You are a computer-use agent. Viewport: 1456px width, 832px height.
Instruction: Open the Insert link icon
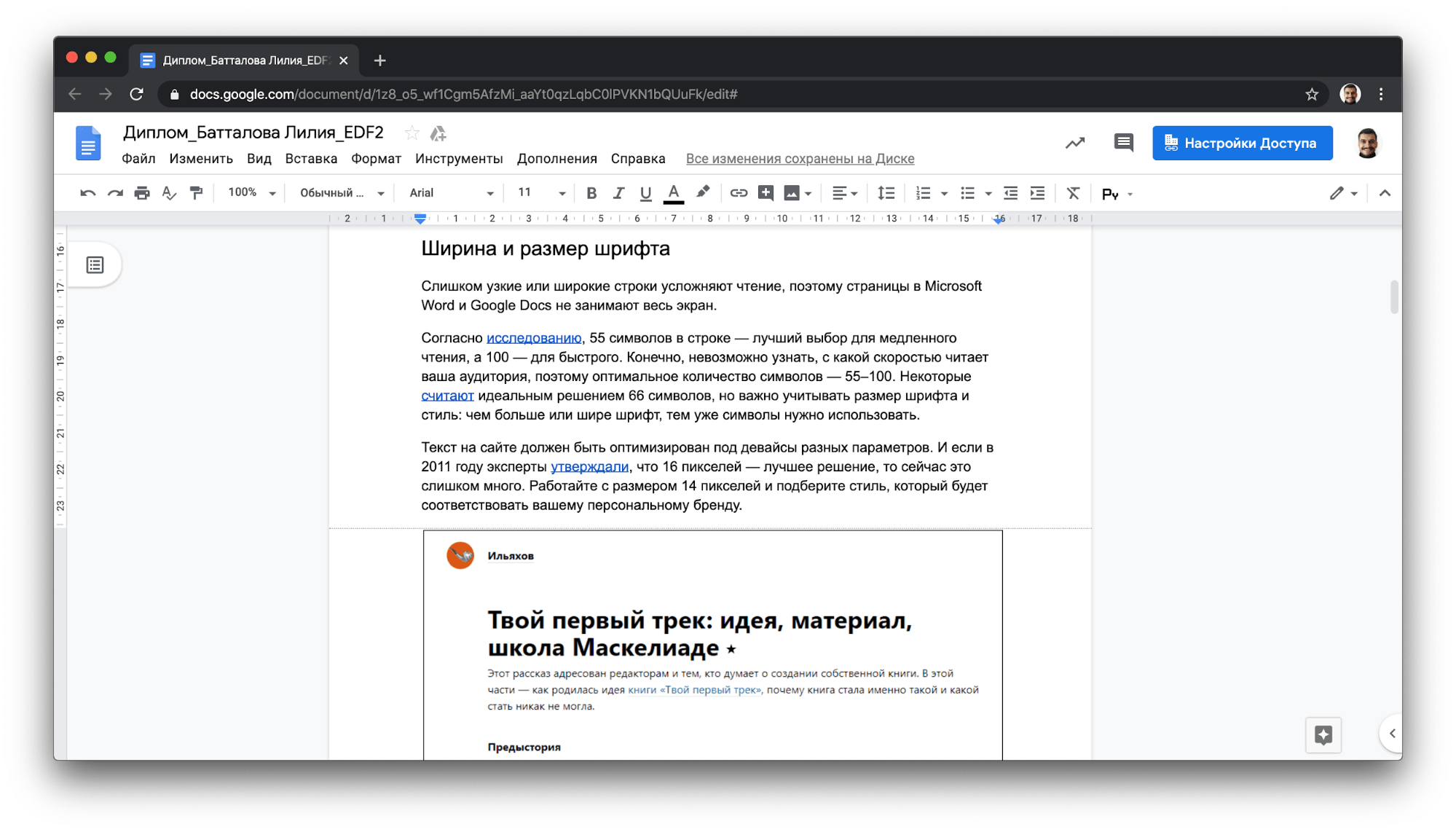point(739,192)
